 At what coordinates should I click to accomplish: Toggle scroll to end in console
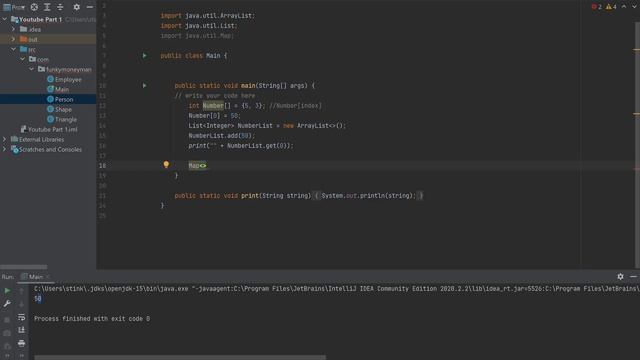pyautogui.click(x=22, y=330)
